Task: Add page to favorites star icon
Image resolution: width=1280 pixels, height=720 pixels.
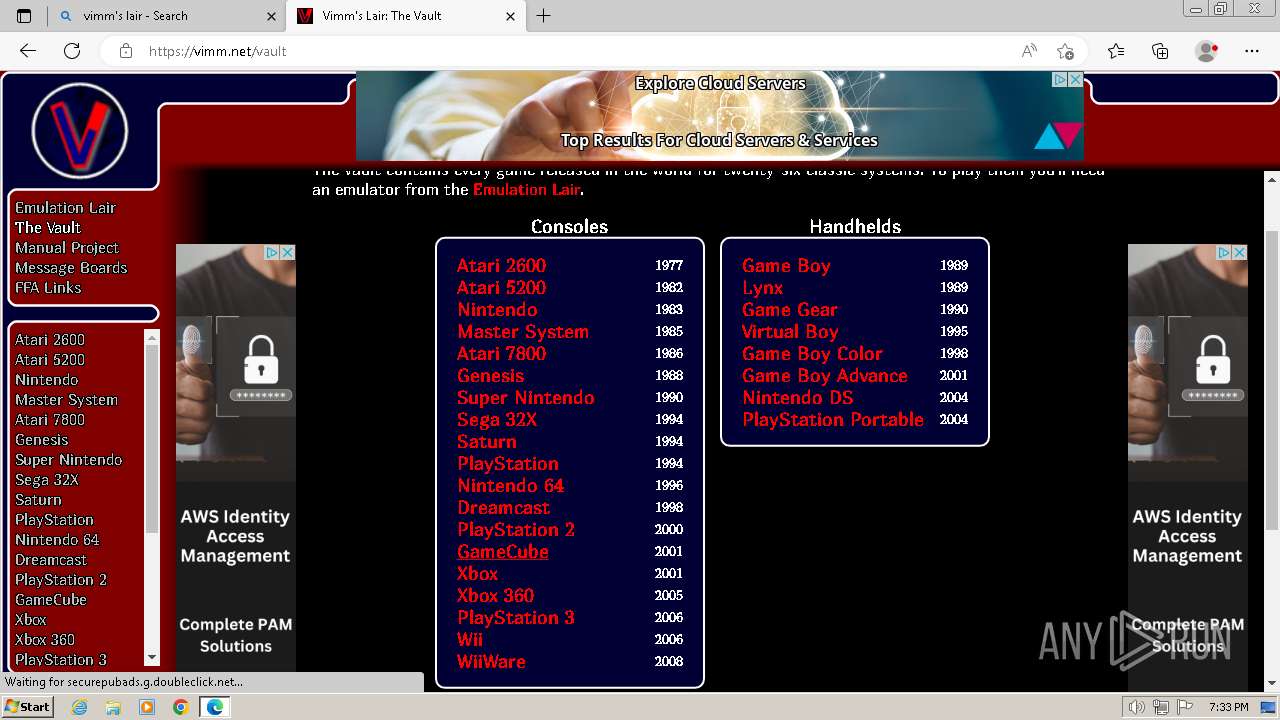Action: (1065, 51)
